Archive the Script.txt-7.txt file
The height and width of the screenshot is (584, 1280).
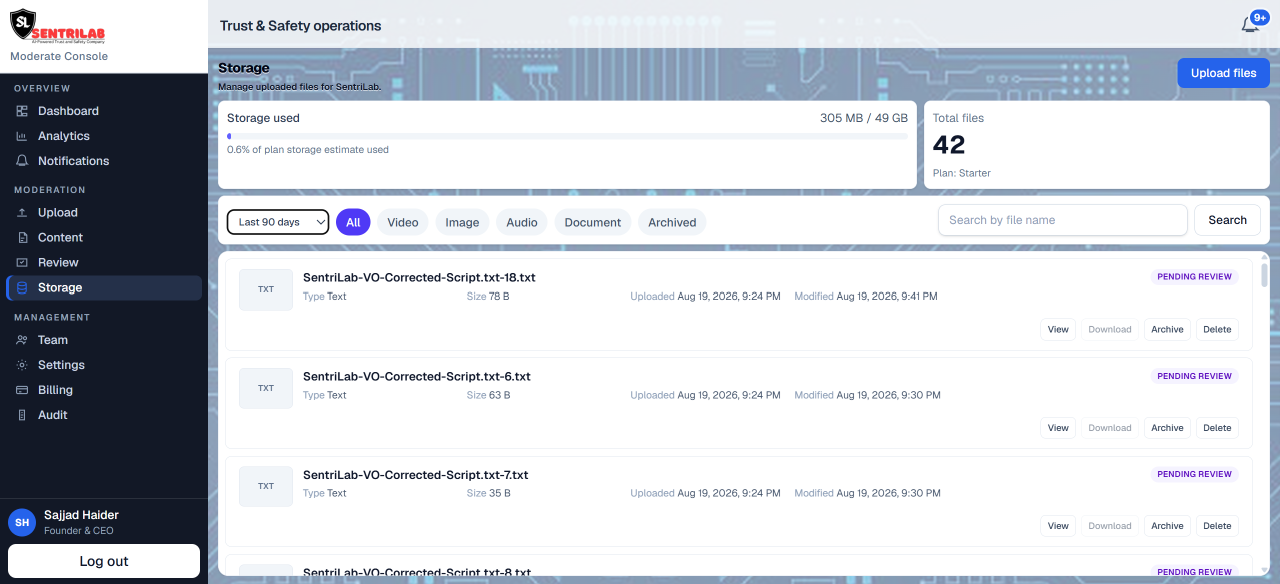point(1167,526)
